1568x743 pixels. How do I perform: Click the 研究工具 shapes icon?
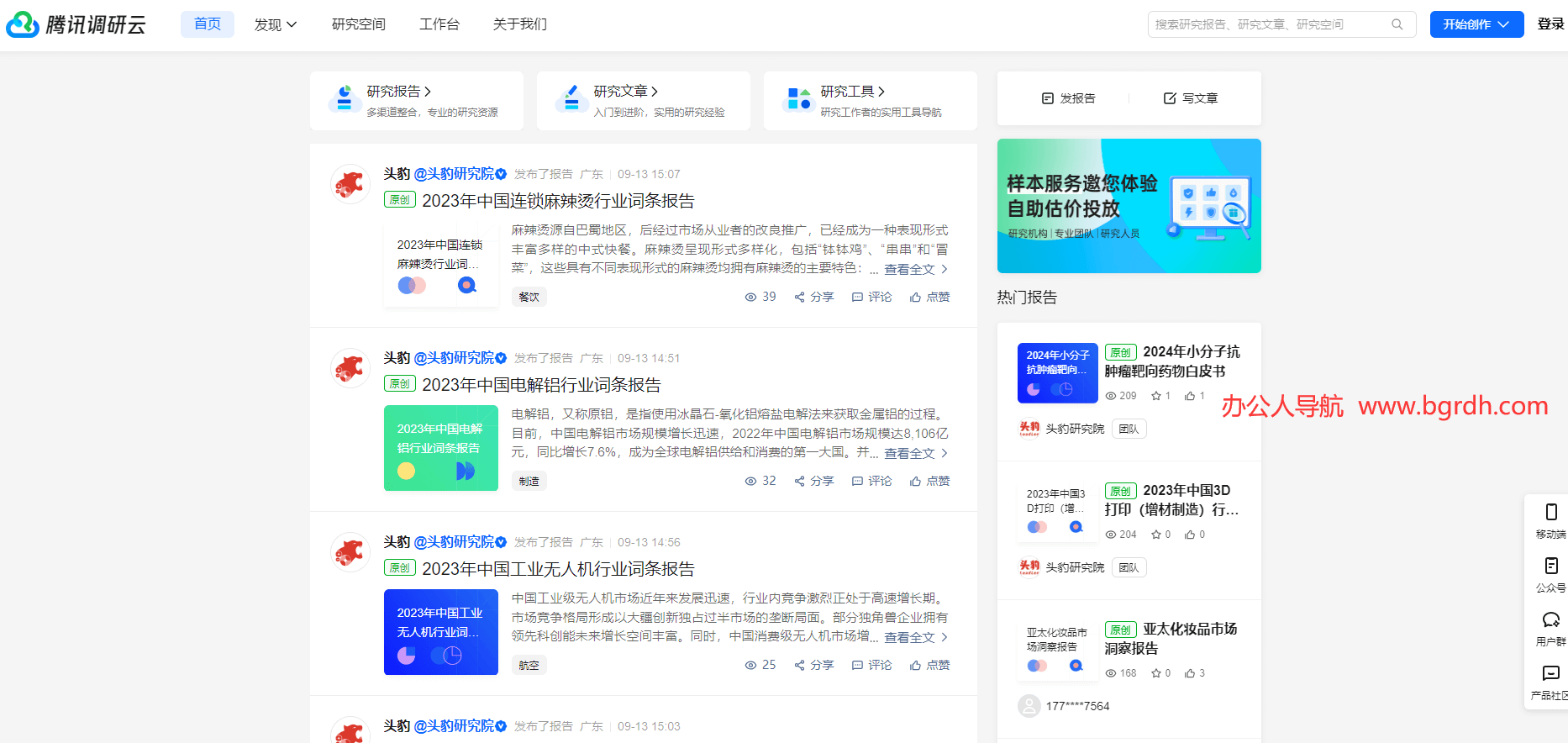click(x=798, y=98)
